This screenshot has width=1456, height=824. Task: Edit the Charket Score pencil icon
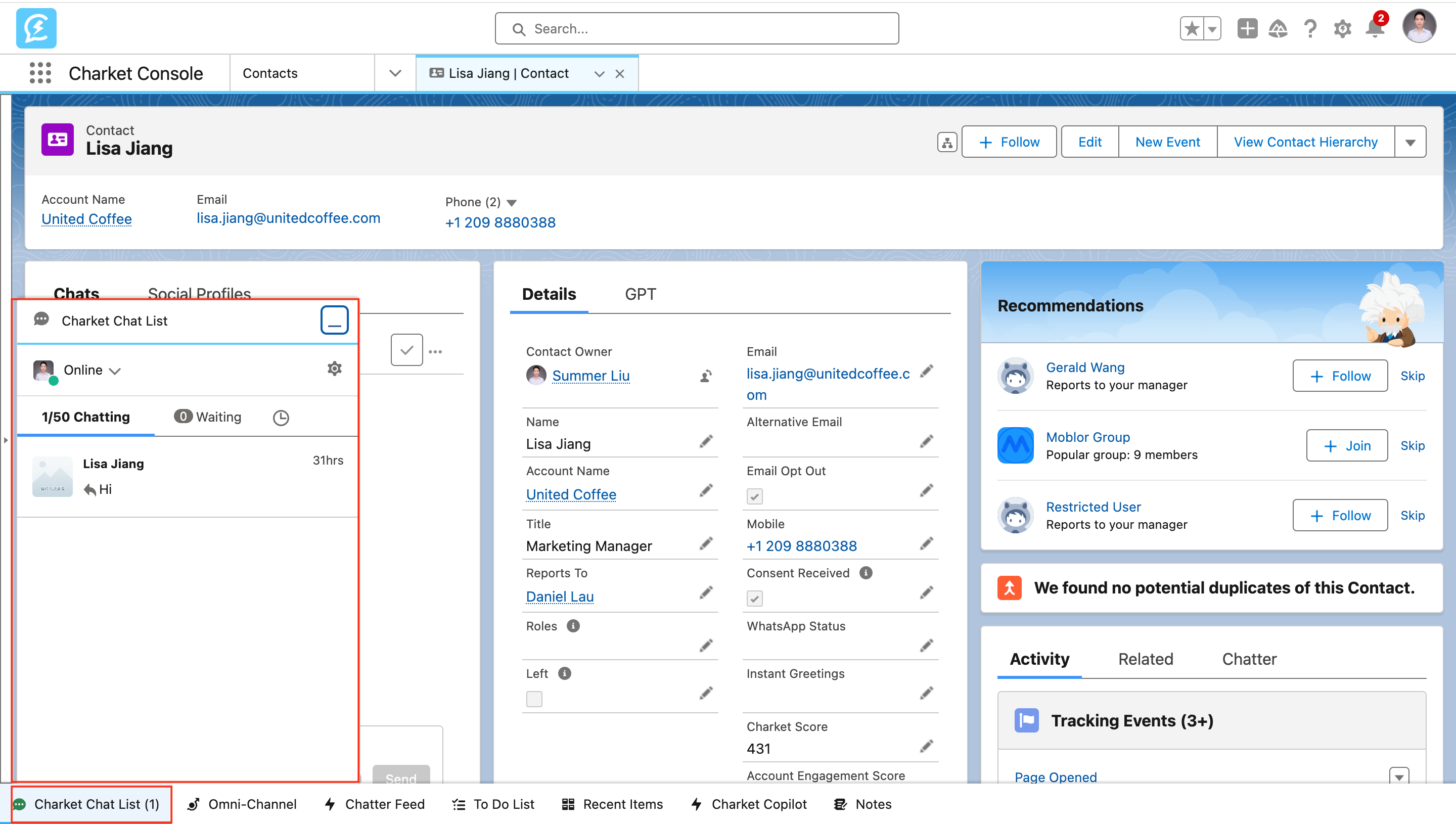coord(926,747)
